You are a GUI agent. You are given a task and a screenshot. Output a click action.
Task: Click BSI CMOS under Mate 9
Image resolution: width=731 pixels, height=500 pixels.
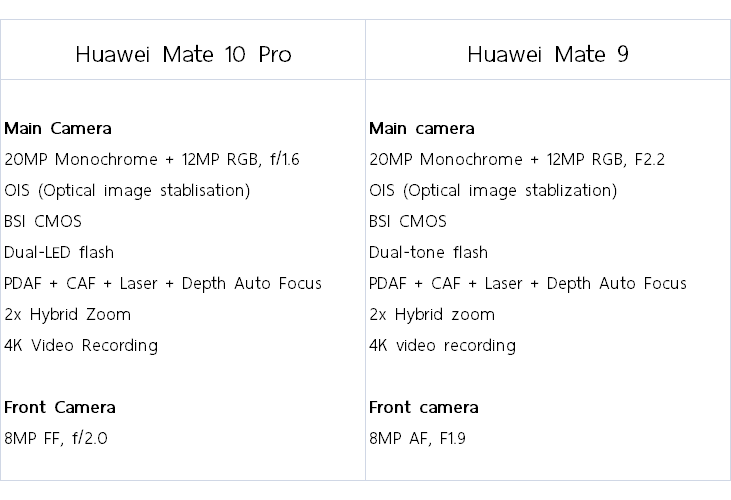point(408,221)
